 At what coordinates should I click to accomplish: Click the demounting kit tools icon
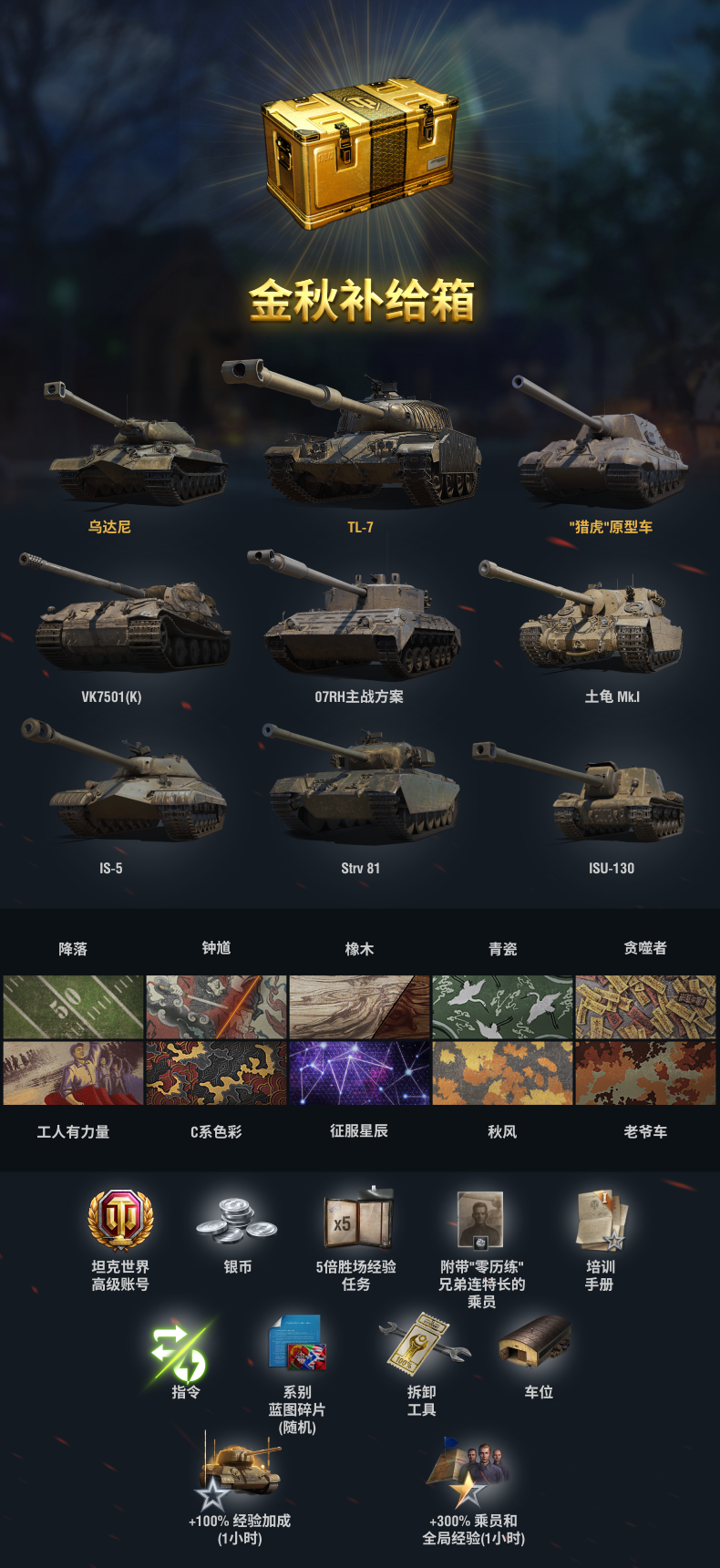[423, 1343]
